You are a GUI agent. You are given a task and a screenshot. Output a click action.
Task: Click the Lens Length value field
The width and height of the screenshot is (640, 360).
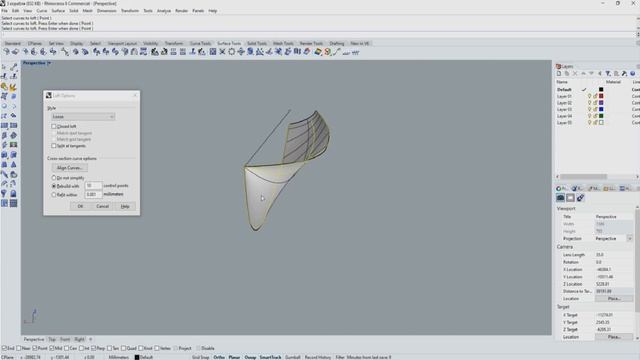[613, 255]
